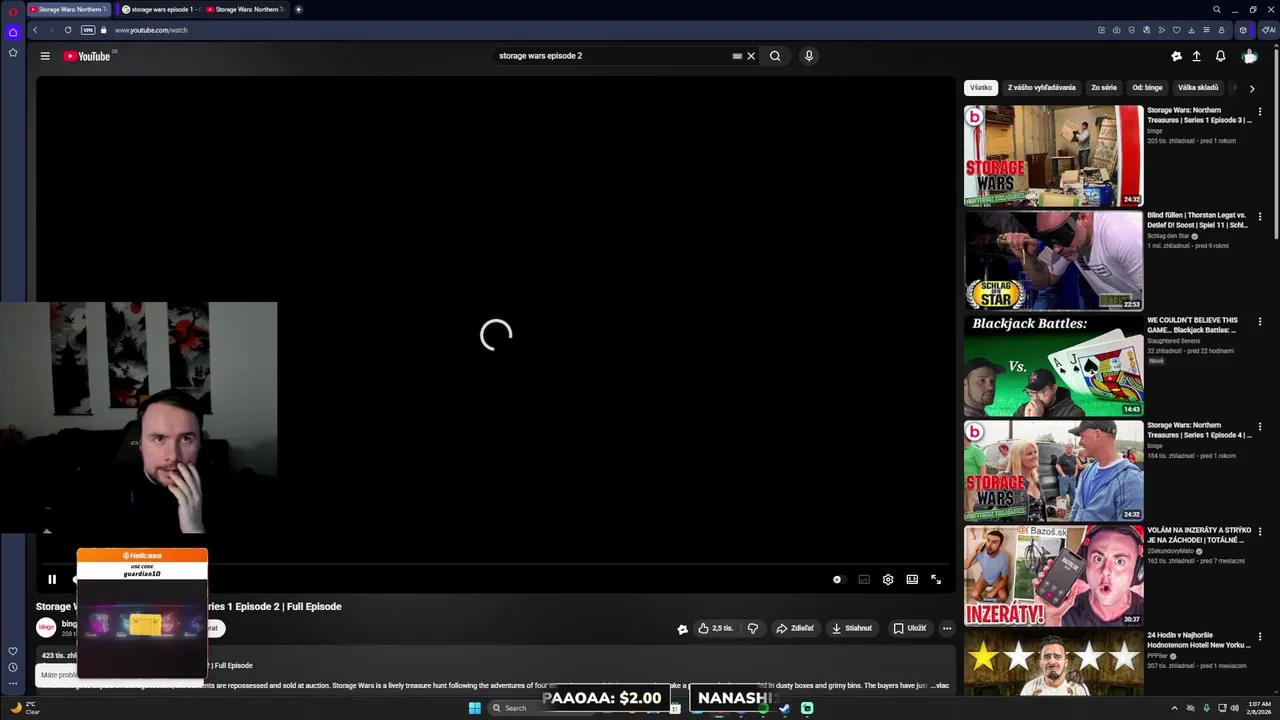Image resolution: width=1280 pixels, height=720 pixels.
Task: Click the sparkle icon beside like button
Action: pyautogui.click(x=682, y=629)
